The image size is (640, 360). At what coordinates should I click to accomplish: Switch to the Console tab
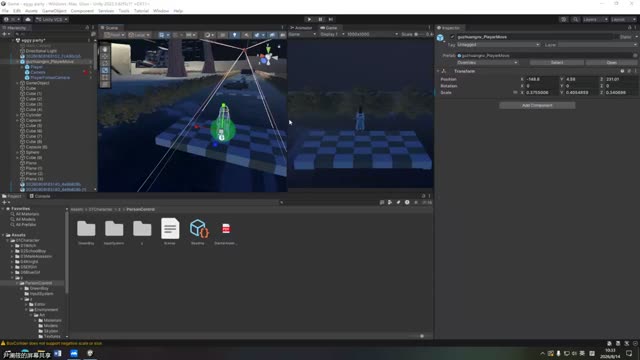point(40,196)
